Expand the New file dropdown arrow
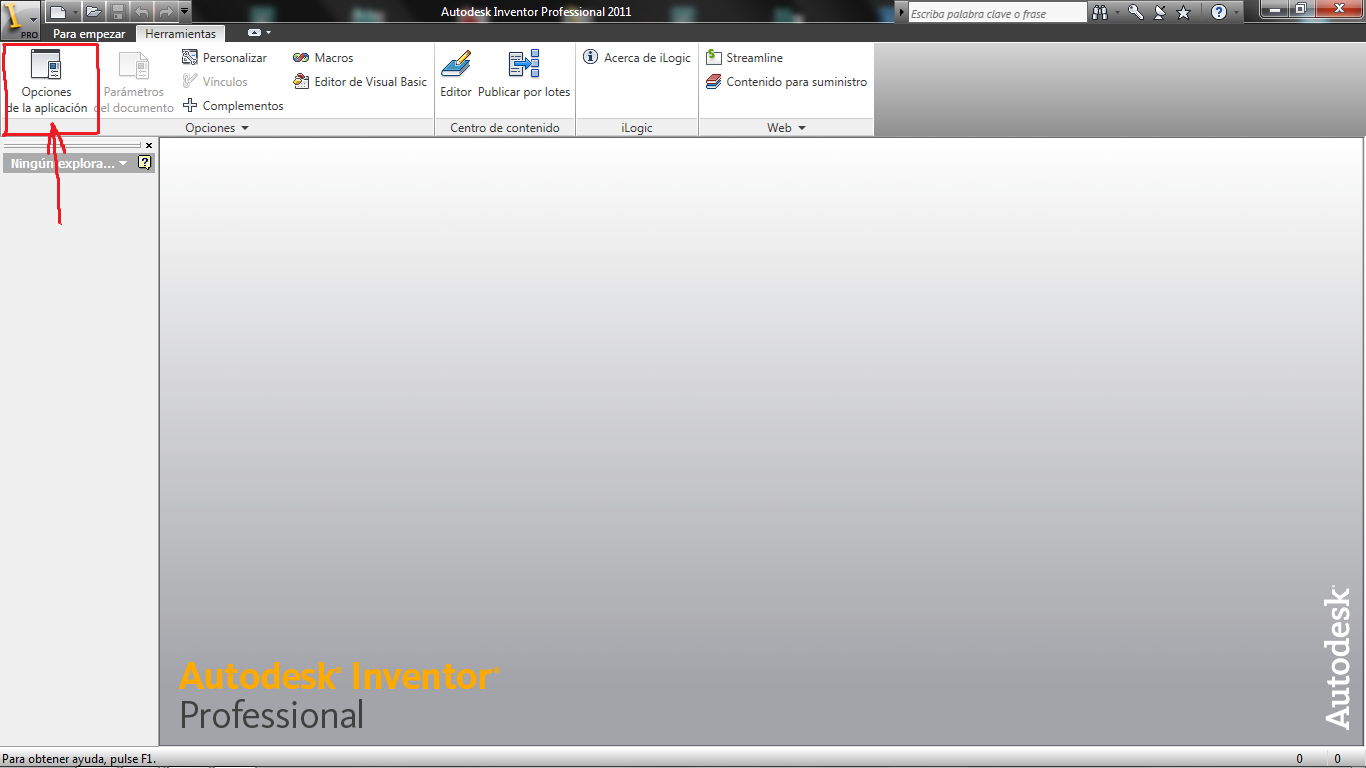1366x768 pixels. (x=75, y=12)
